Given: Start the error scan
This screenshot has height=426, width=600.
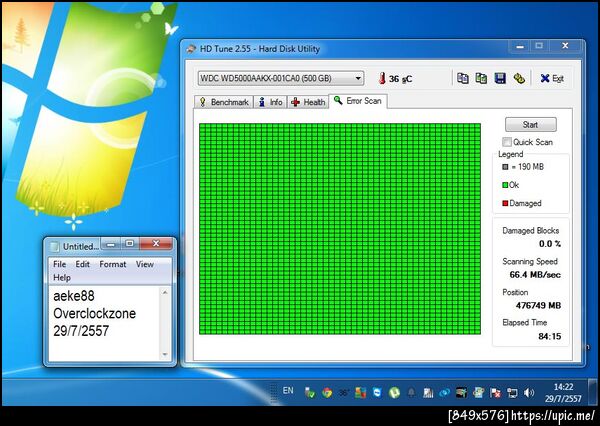Looking at the screenshot, I should point(530,124).
